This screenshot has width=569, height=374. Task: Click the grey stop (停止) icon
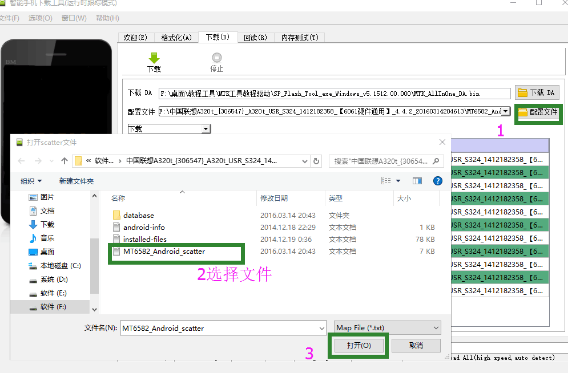(217, 58)
